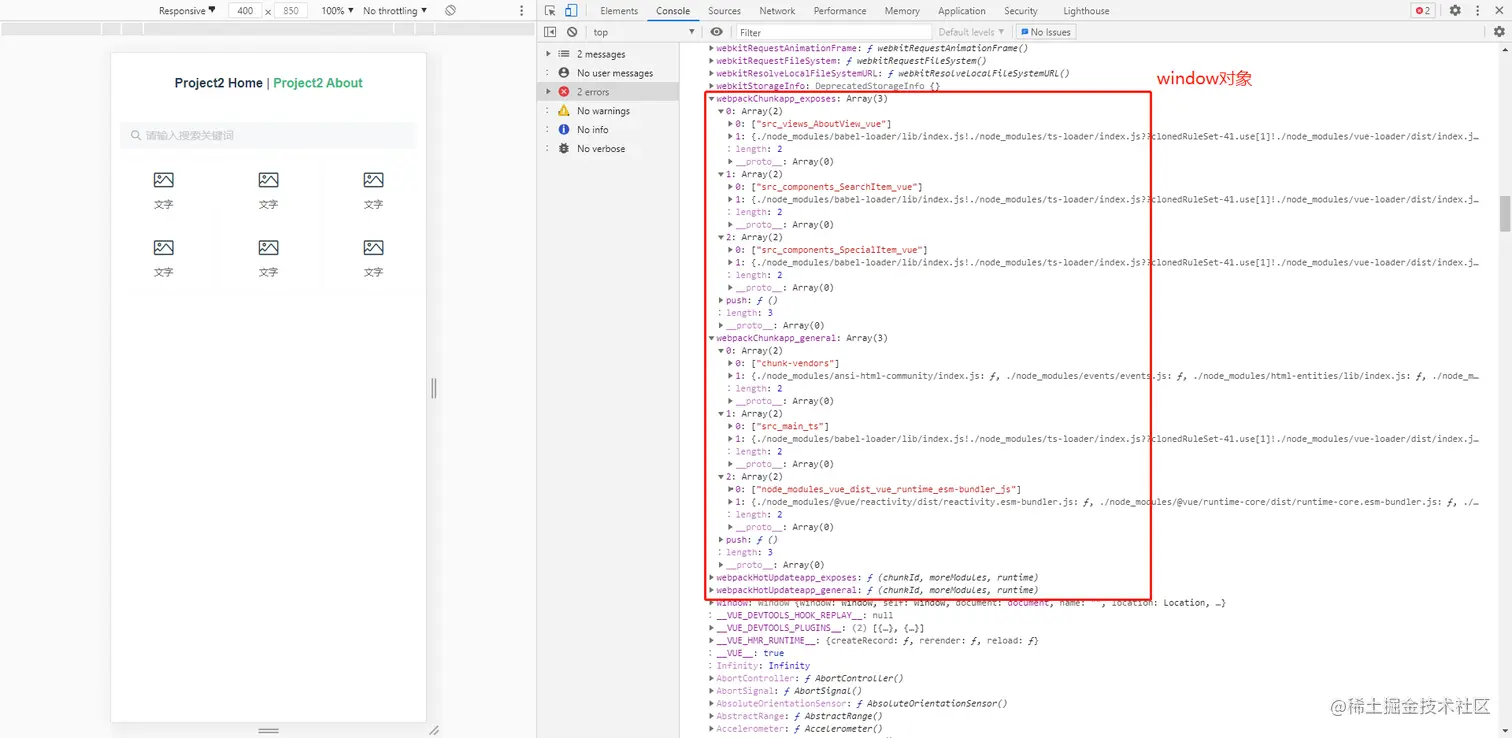Focus the console Filter input
The height and width of the screenshot is (738, 1512).
(x=832, y=32)
